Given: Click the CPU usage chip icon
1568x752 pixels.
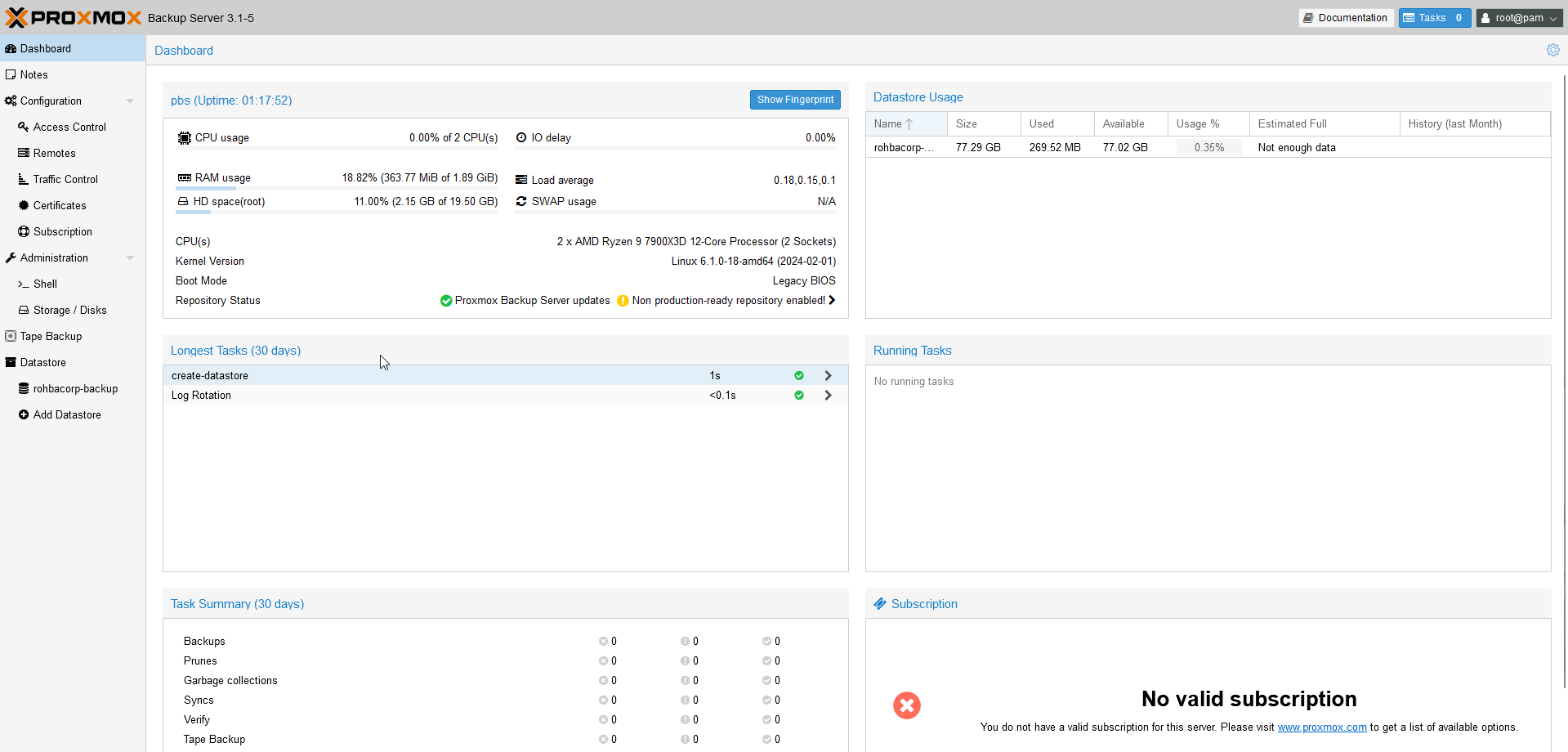Looking at the screenshot, I should (185, 137).
